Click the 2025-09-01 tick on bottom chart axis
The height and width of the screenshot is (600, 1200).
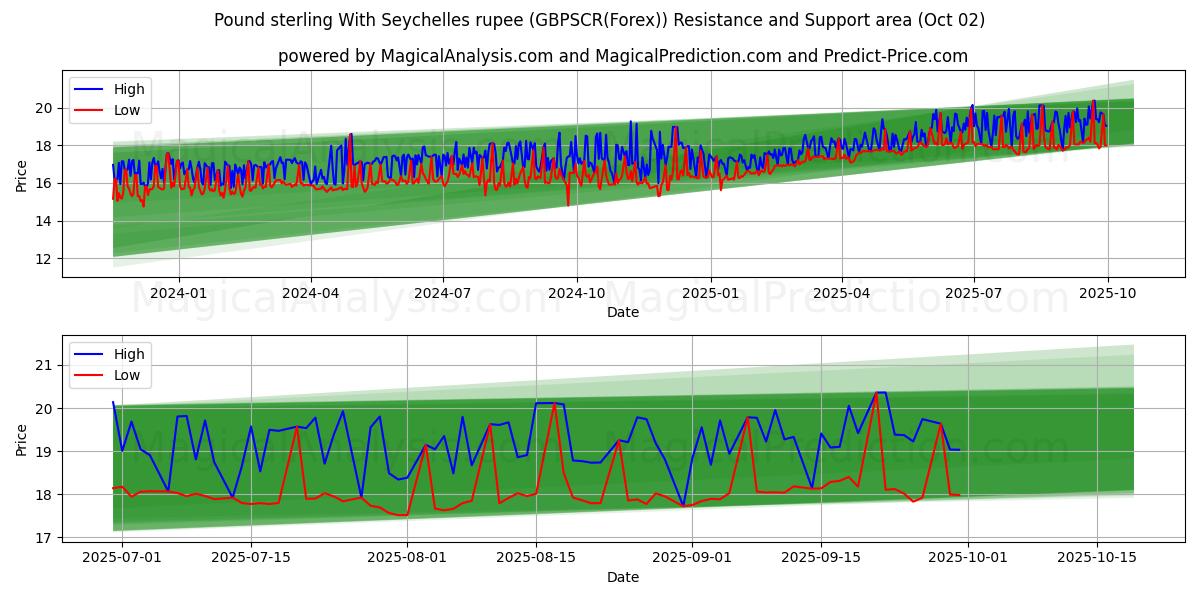692,557
